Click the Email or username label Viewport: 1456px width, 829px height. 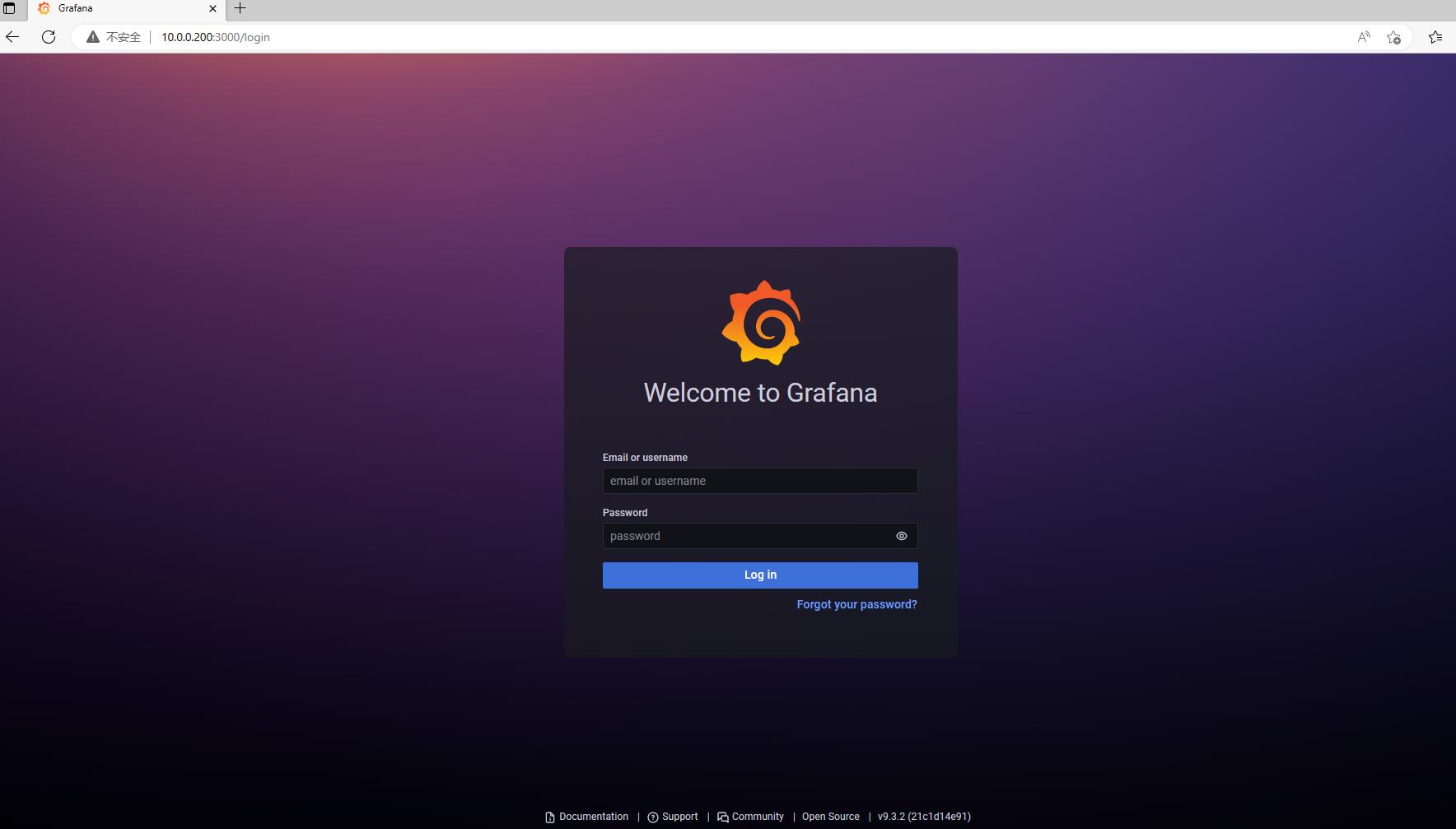click(645, 458)
